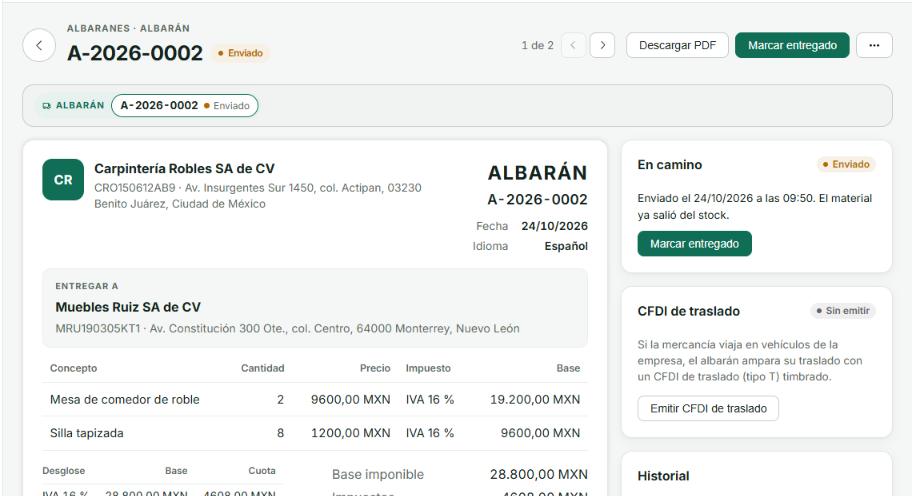The width and height of the screenshot is (912, 496).
Task: Click the '9600,00 MXN' price of Mesa
Action: (x=351, y=399)
